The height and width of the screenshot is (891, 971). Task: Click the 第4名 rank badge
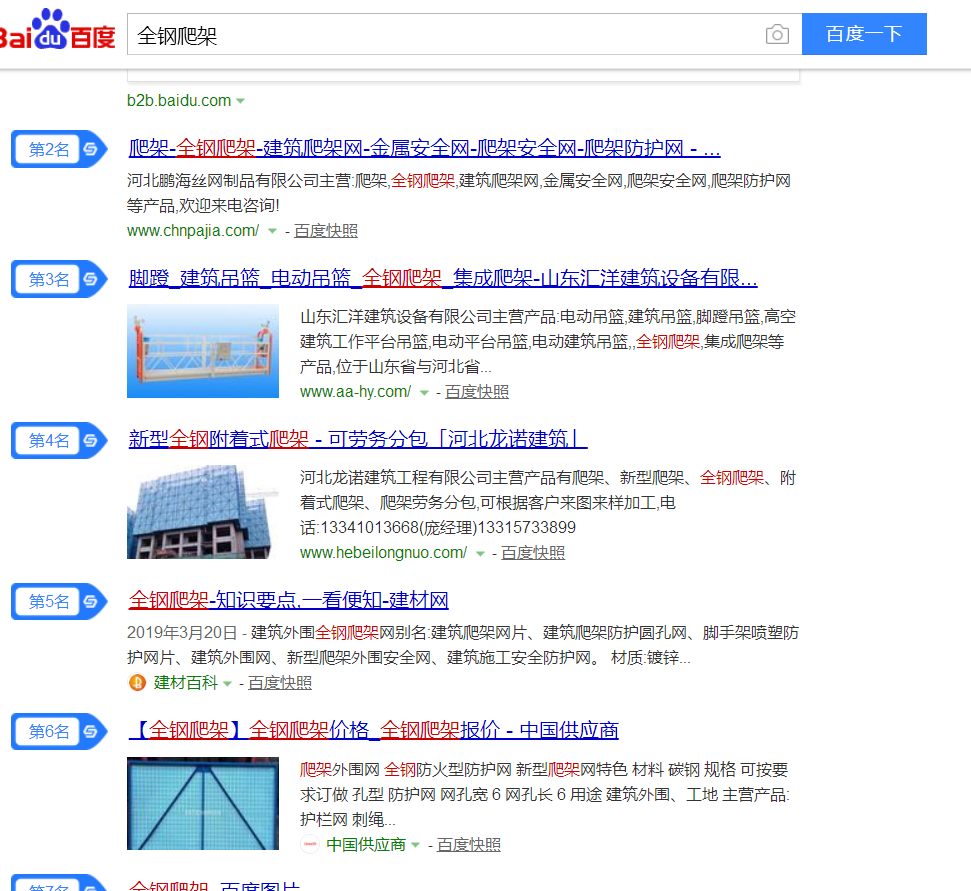coord(59,441)
